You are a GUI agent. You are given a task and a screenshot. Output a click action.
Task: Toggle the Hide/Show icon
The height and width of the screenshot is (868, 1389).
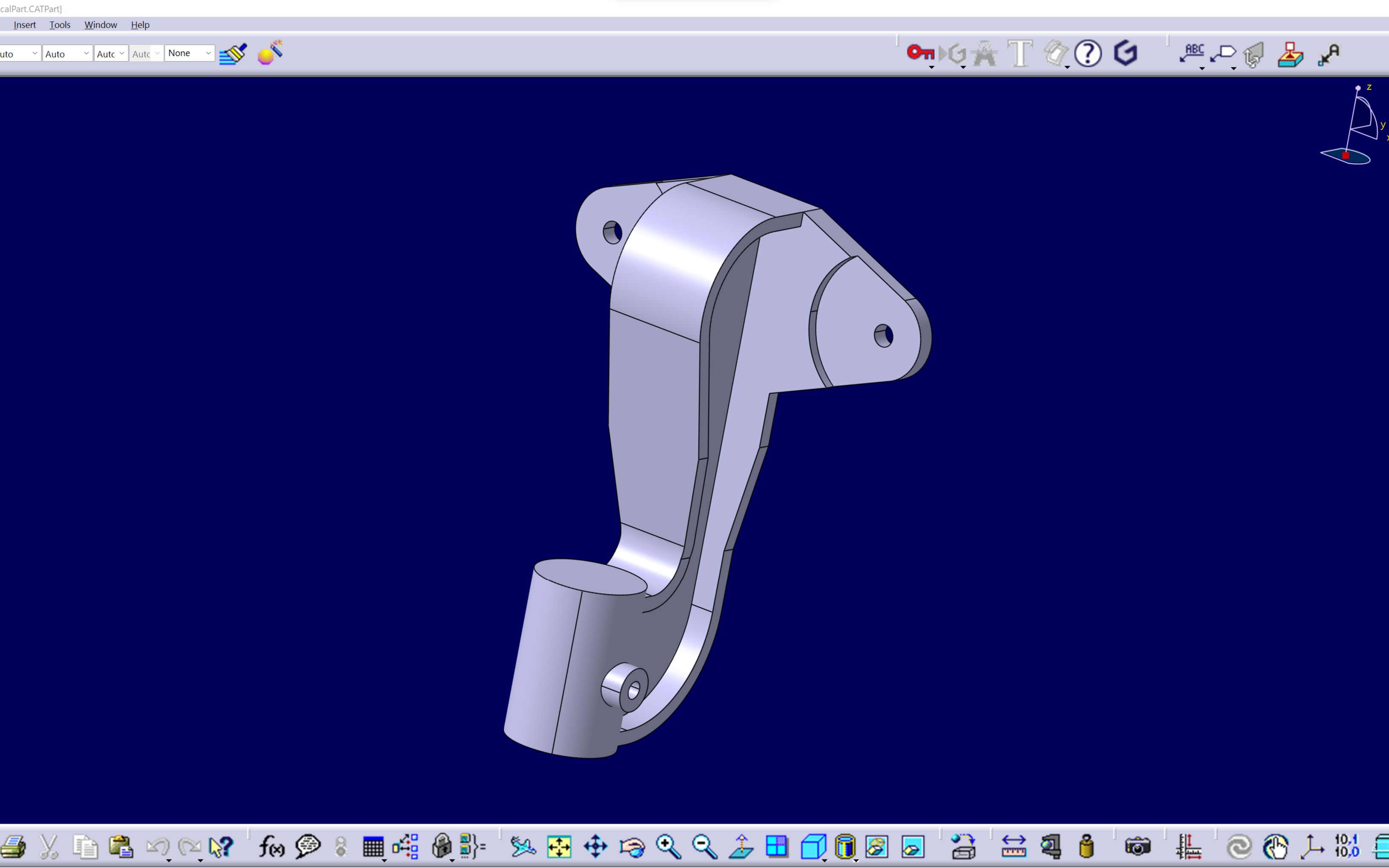tap(877, 847)
